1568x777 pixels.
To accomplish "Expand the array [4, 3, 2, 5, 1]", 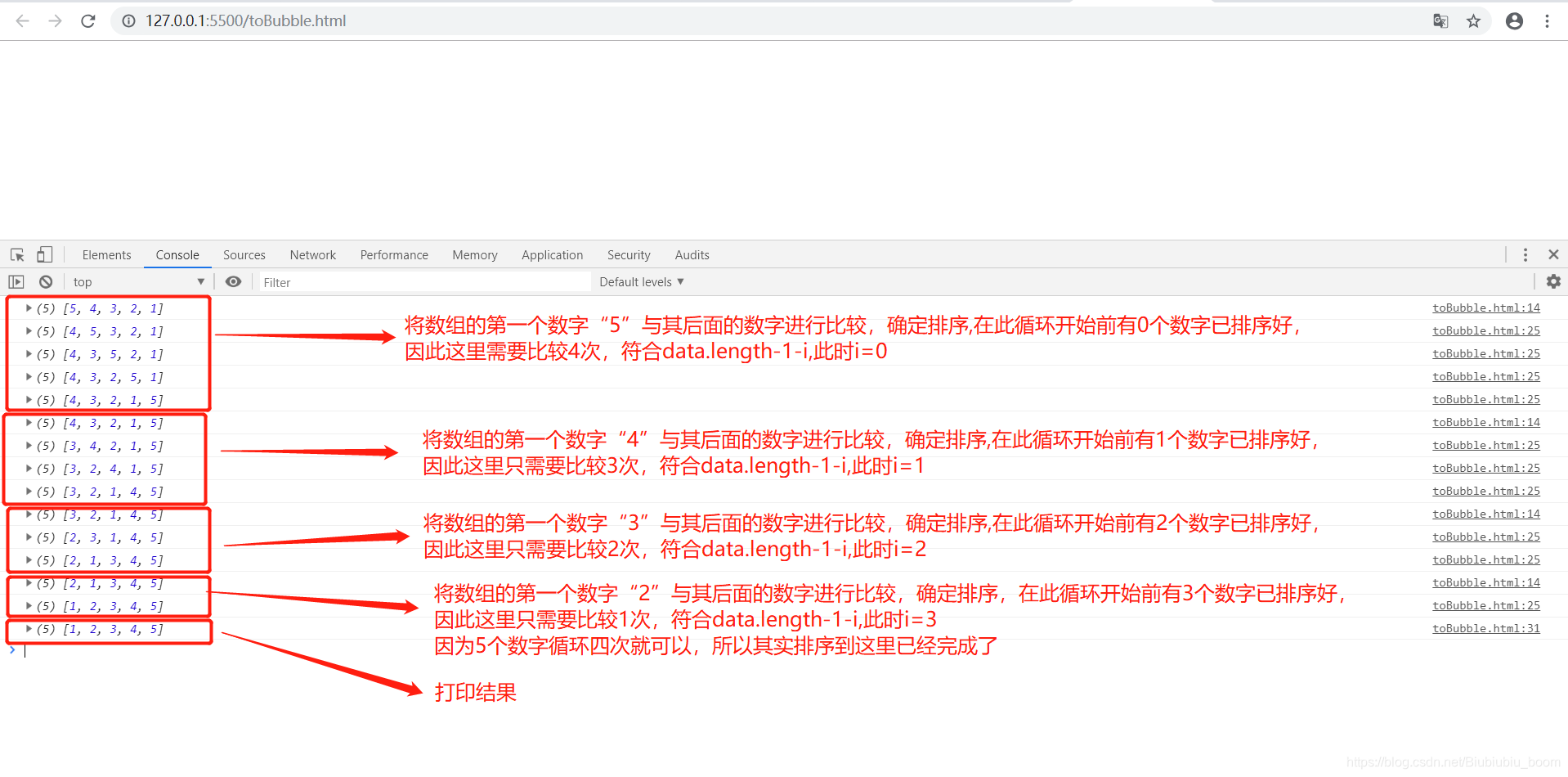I will point(29,377).
